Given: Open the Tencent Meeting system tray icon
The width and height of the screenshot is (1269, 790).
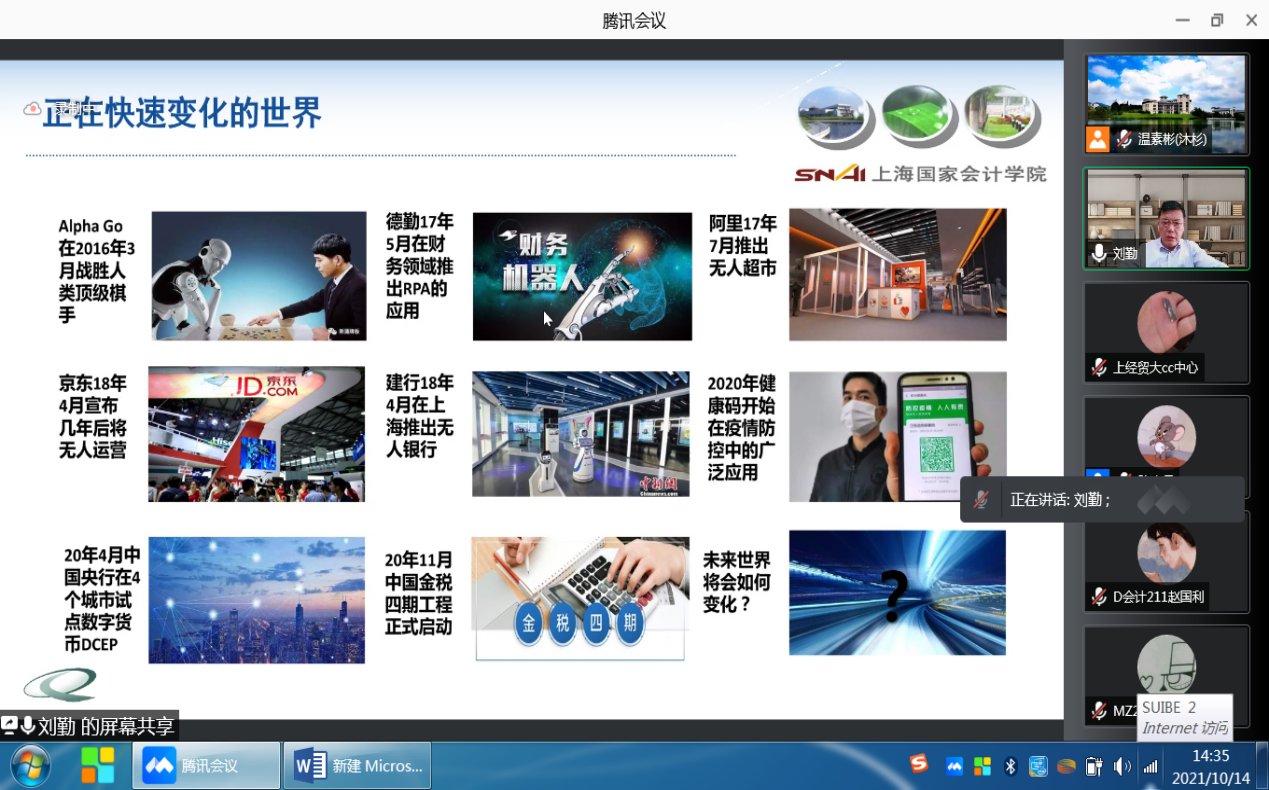Looking at the screenshot, I should [954, 766].
